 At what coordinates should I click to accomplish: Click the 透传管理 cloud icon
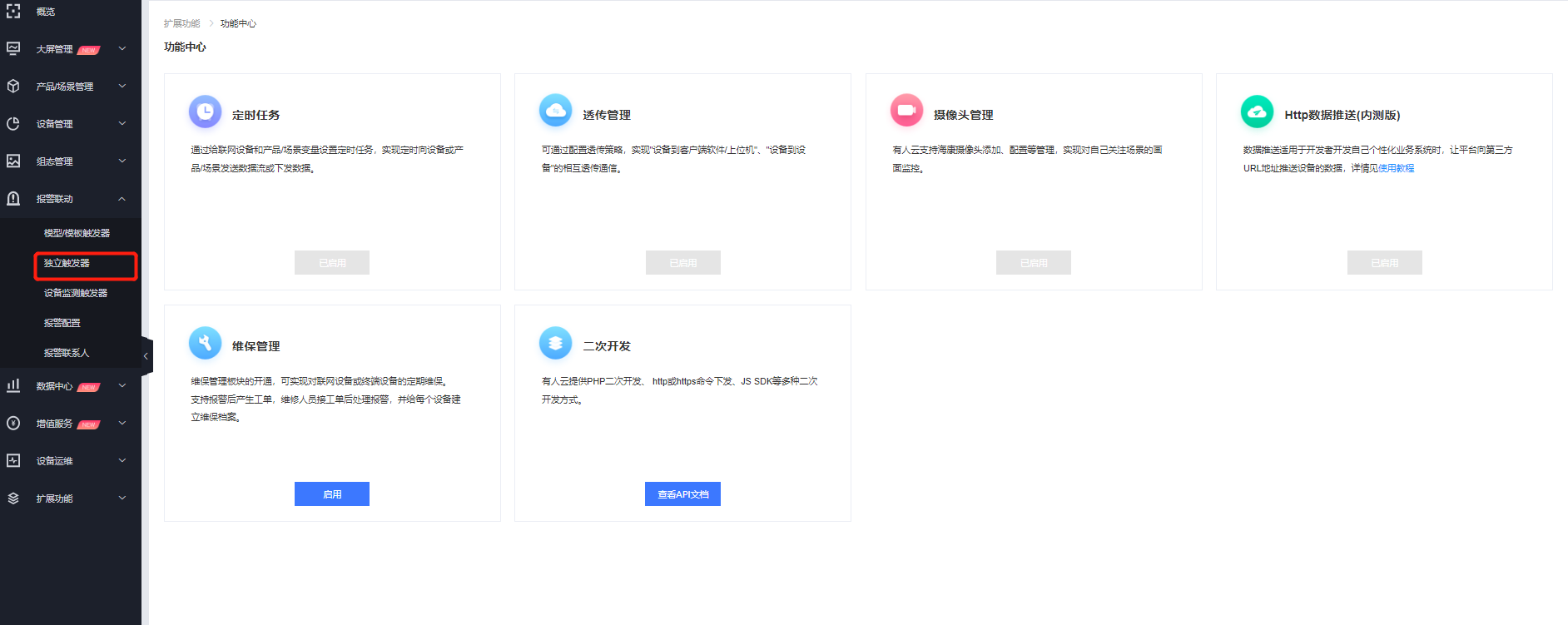pyautogui.click(x=555, y=111)
